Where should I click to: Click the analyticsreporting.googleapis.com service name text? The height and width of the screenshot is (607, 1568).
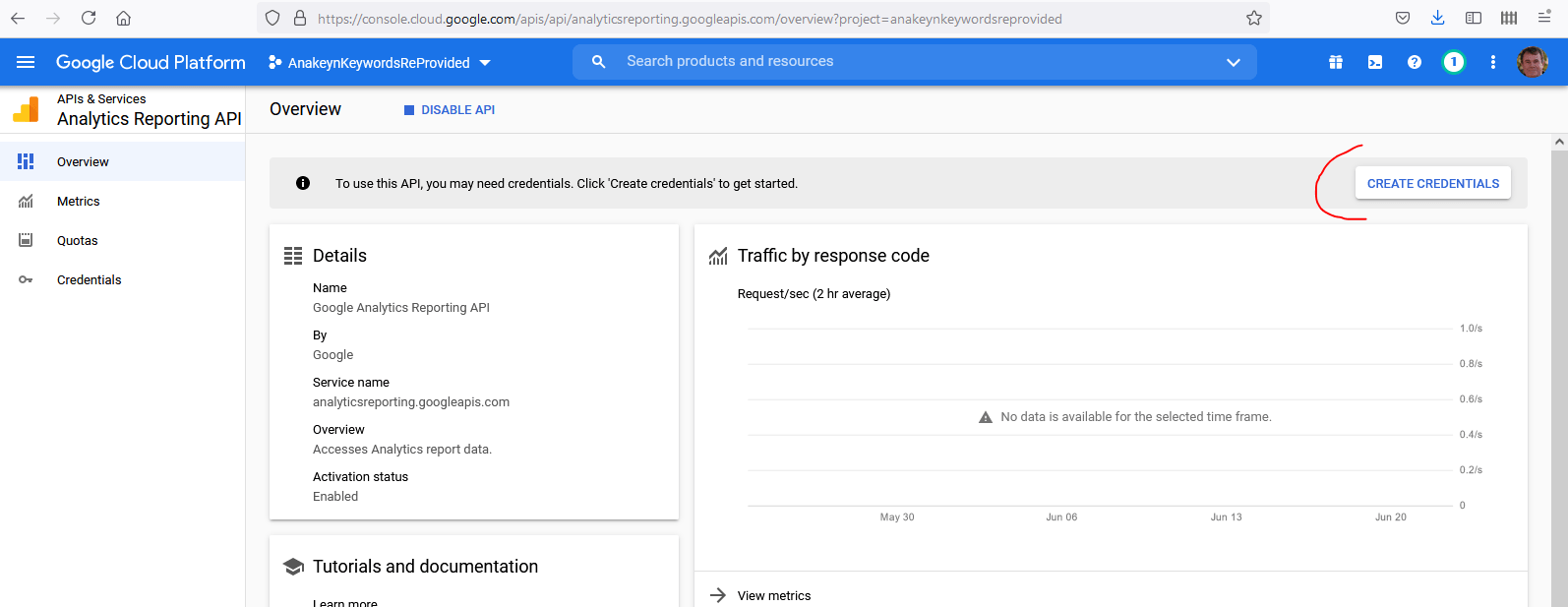point(411,401)
